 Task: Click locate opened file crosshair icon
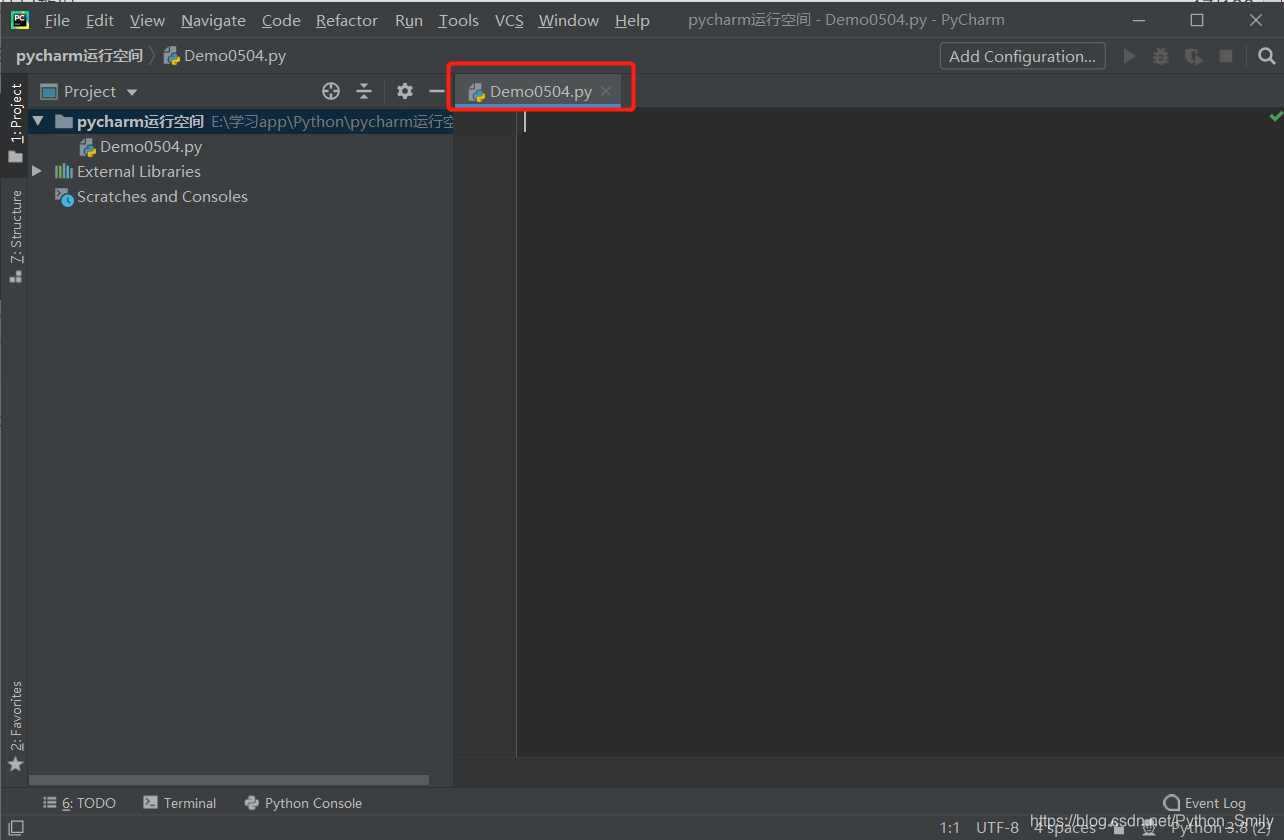pos(331,91)
